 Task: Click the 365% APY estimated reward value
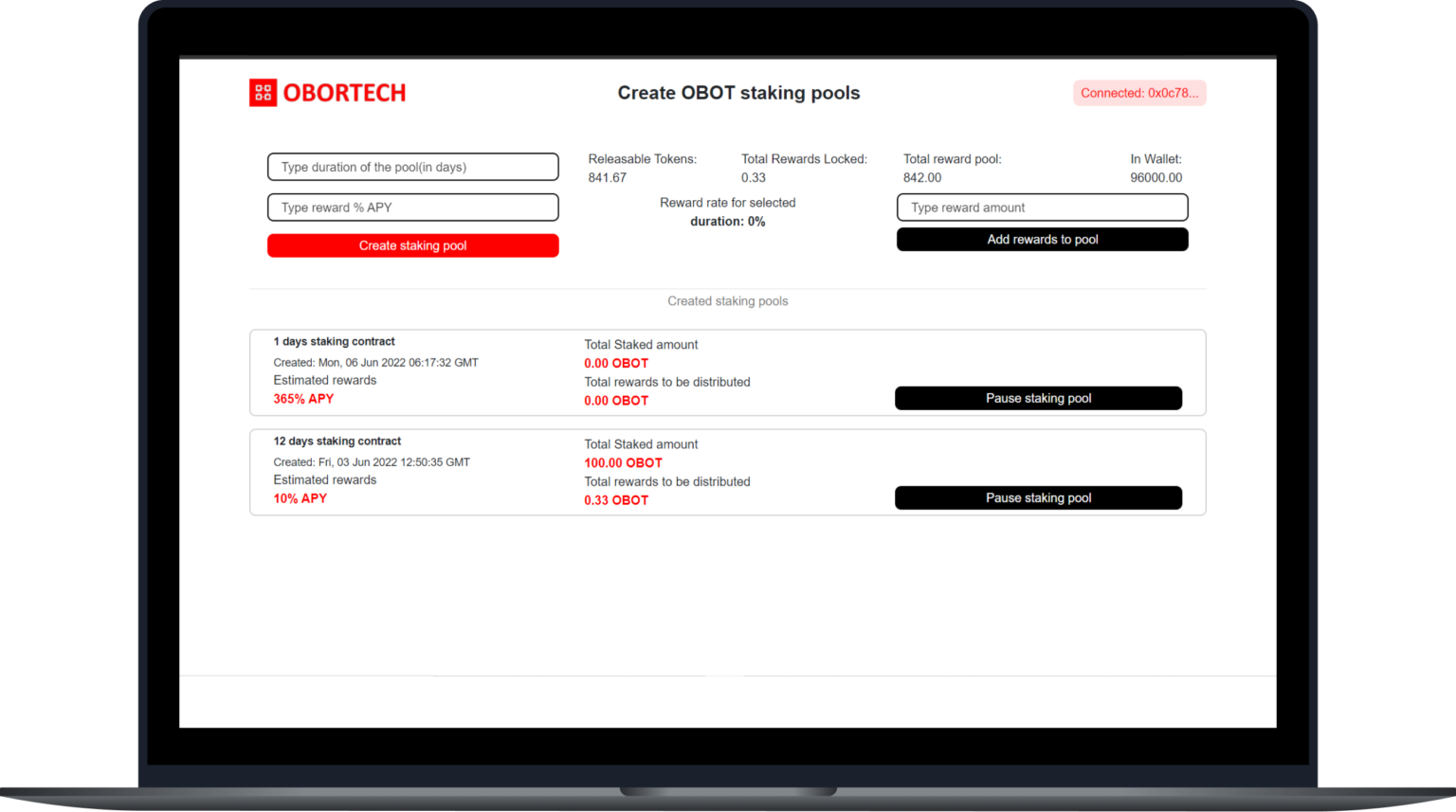(303, 399)
